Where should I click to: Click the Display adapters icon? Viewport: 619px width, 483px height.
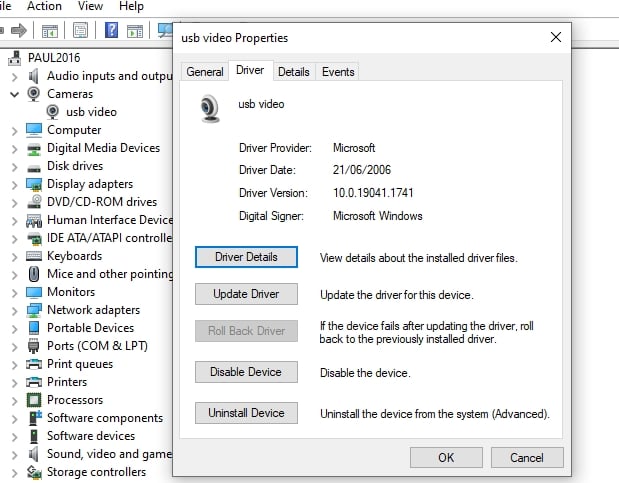34,184
